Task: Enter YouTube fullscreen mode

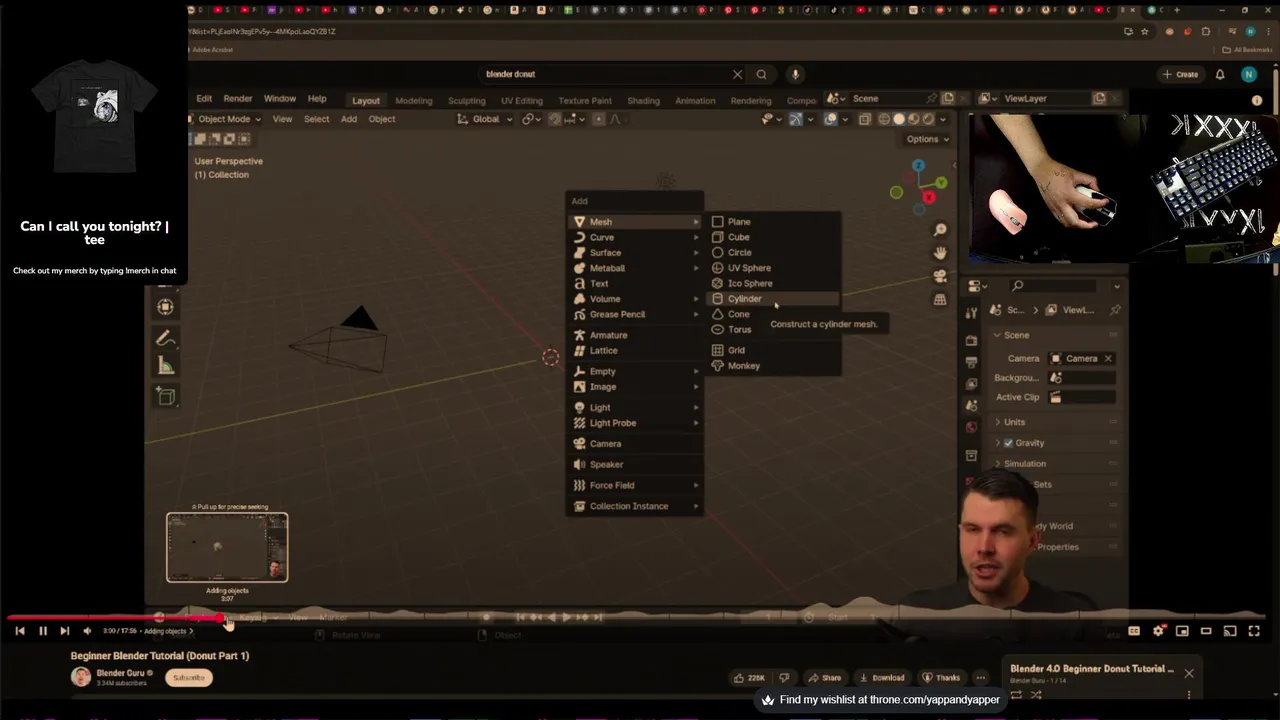Action: click(x=1254, y=631)
